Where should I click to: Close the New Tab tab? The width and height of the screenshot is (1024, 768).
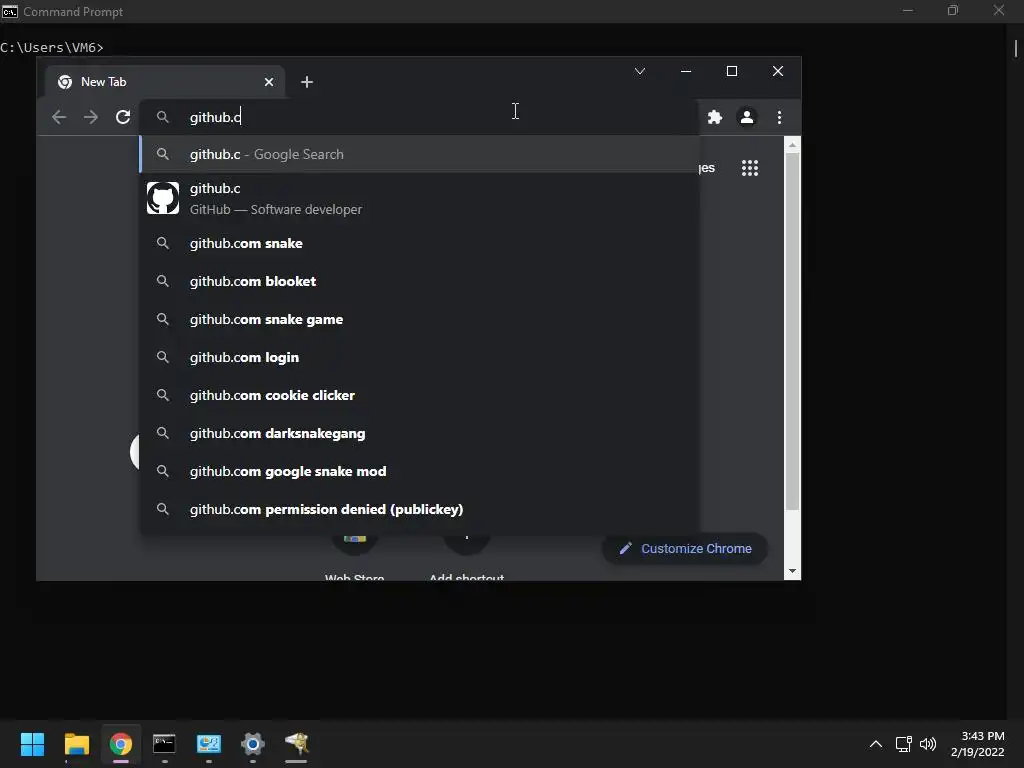tap(268, 82)
